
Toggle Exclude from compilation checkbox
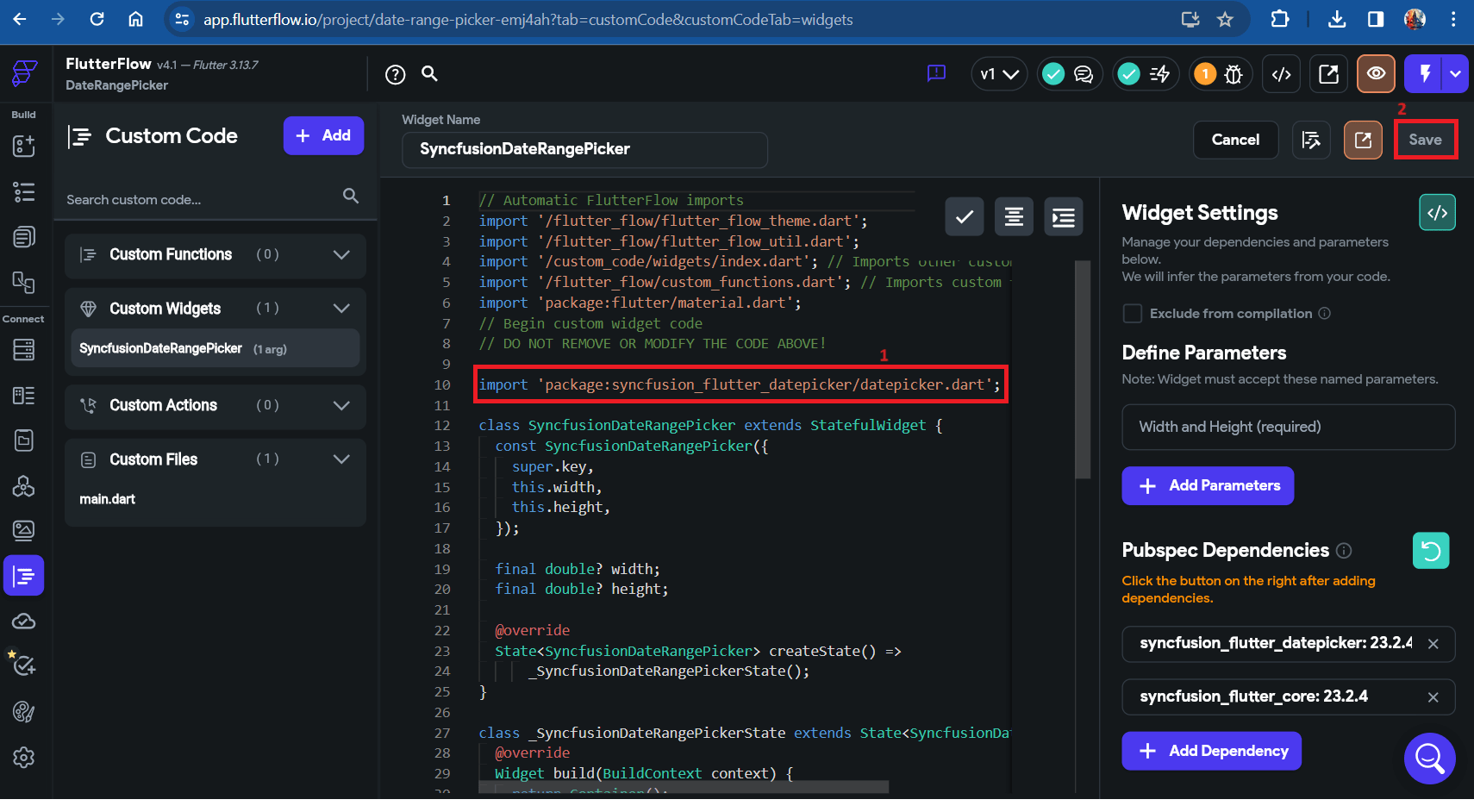point(1133,313)
